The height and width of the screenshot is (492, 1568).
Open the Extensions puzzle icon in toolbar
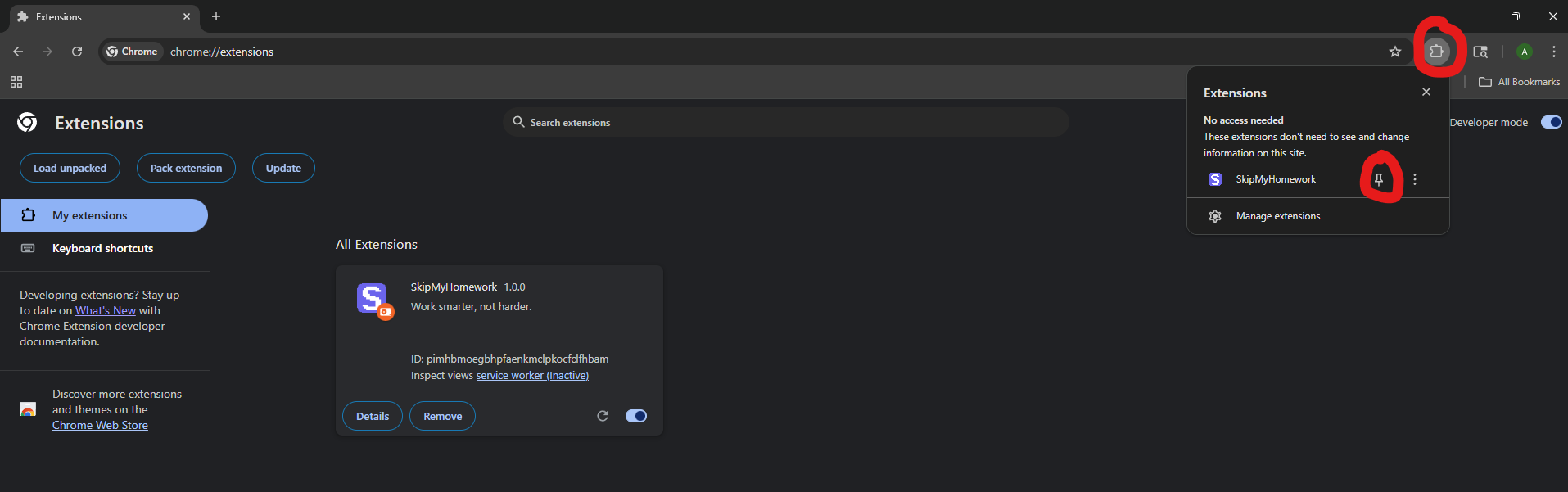[x=1436, y=52]
